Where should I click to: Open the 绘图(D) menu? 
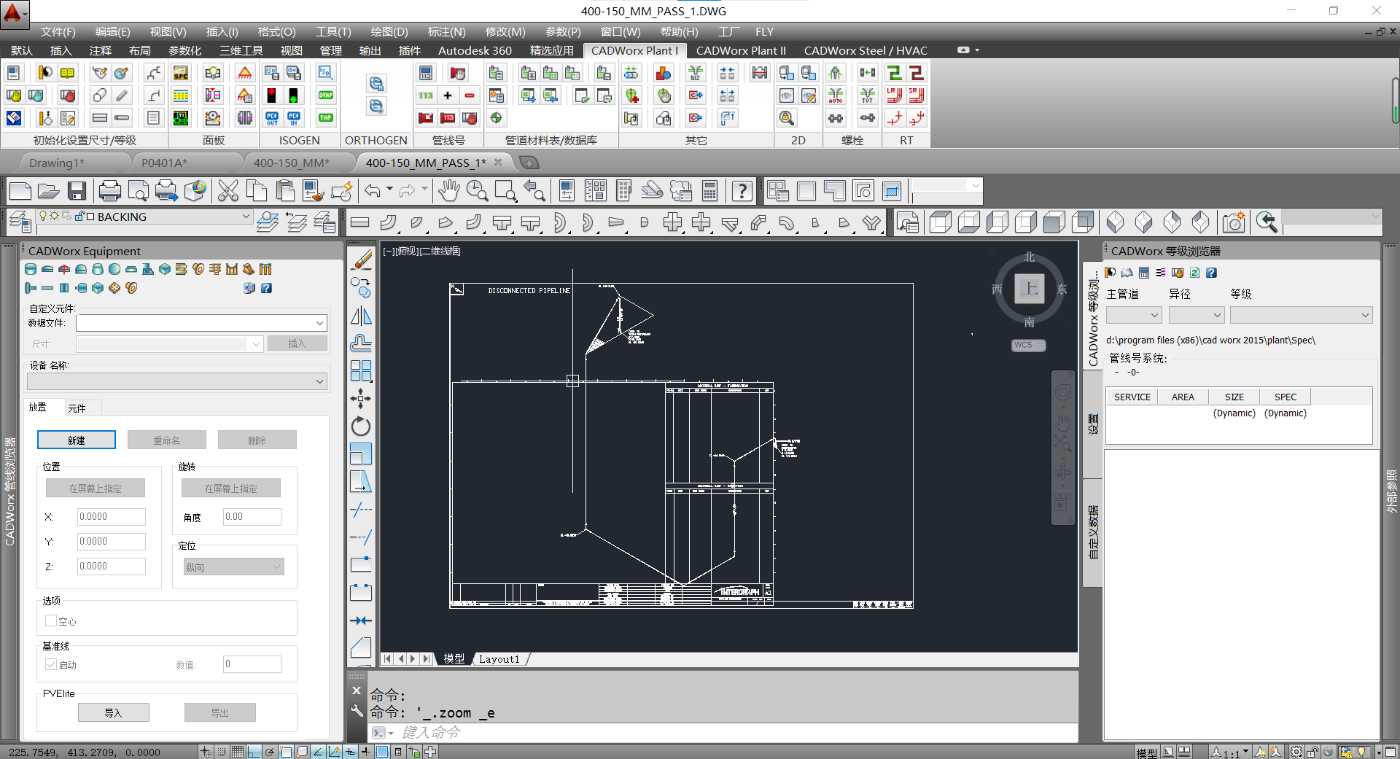pos(389,32)
